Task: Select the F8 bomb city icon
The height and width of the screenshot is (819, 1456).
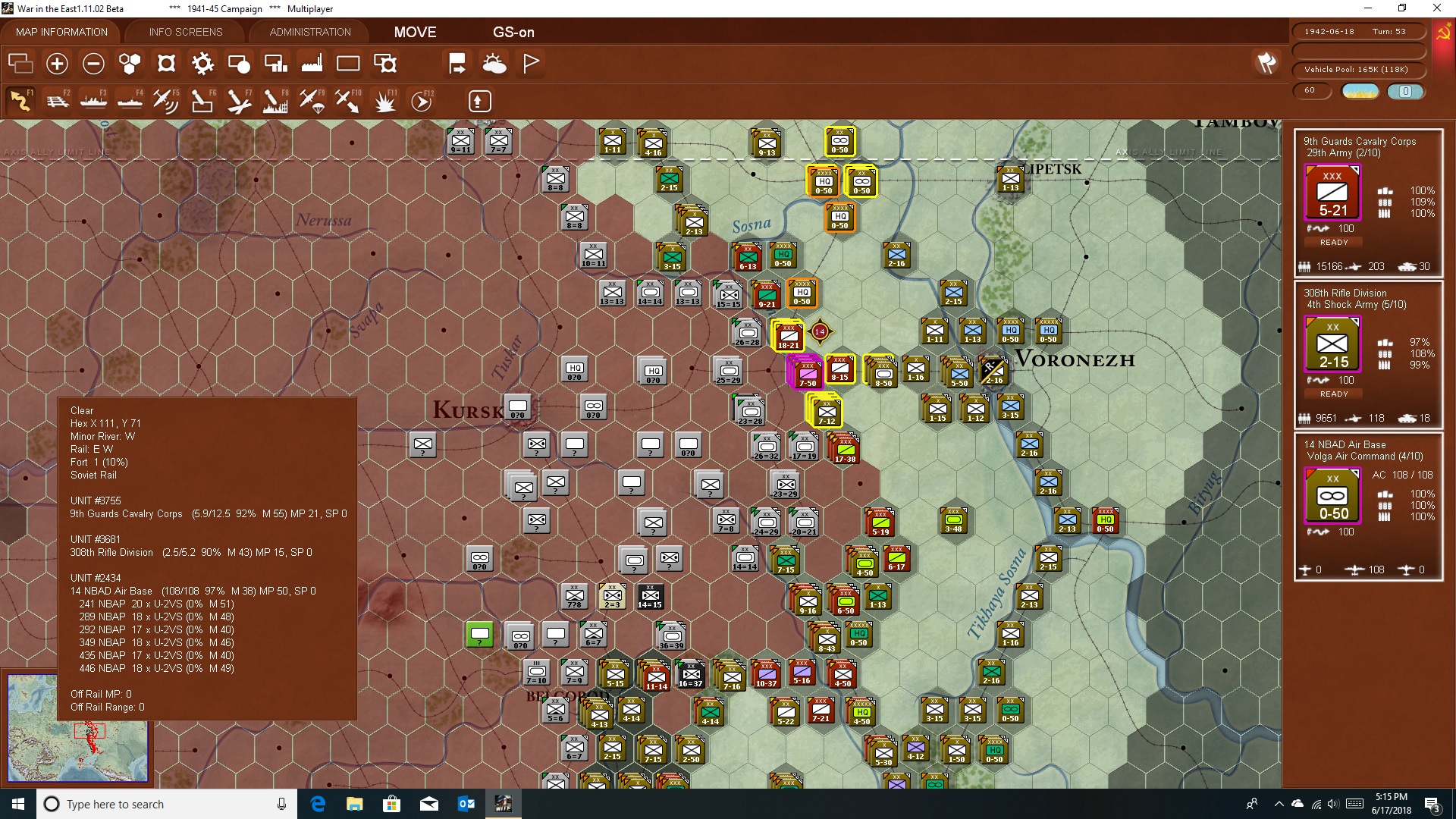Action: 275,100
